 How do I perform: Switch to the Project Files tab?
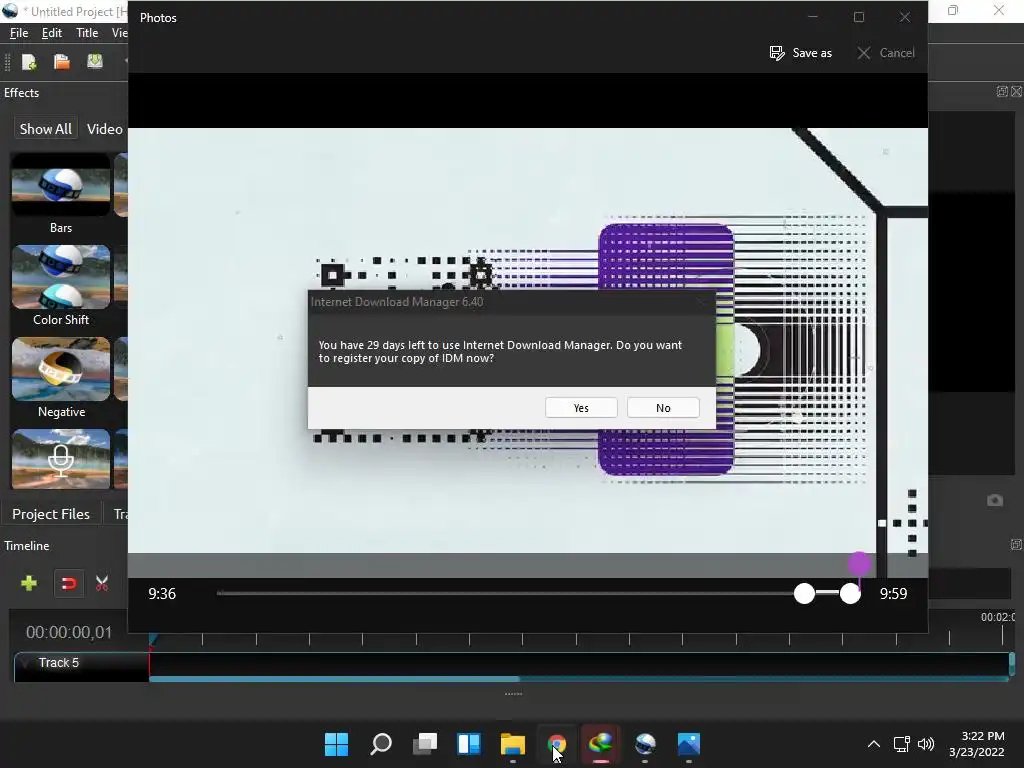point(51,514)
